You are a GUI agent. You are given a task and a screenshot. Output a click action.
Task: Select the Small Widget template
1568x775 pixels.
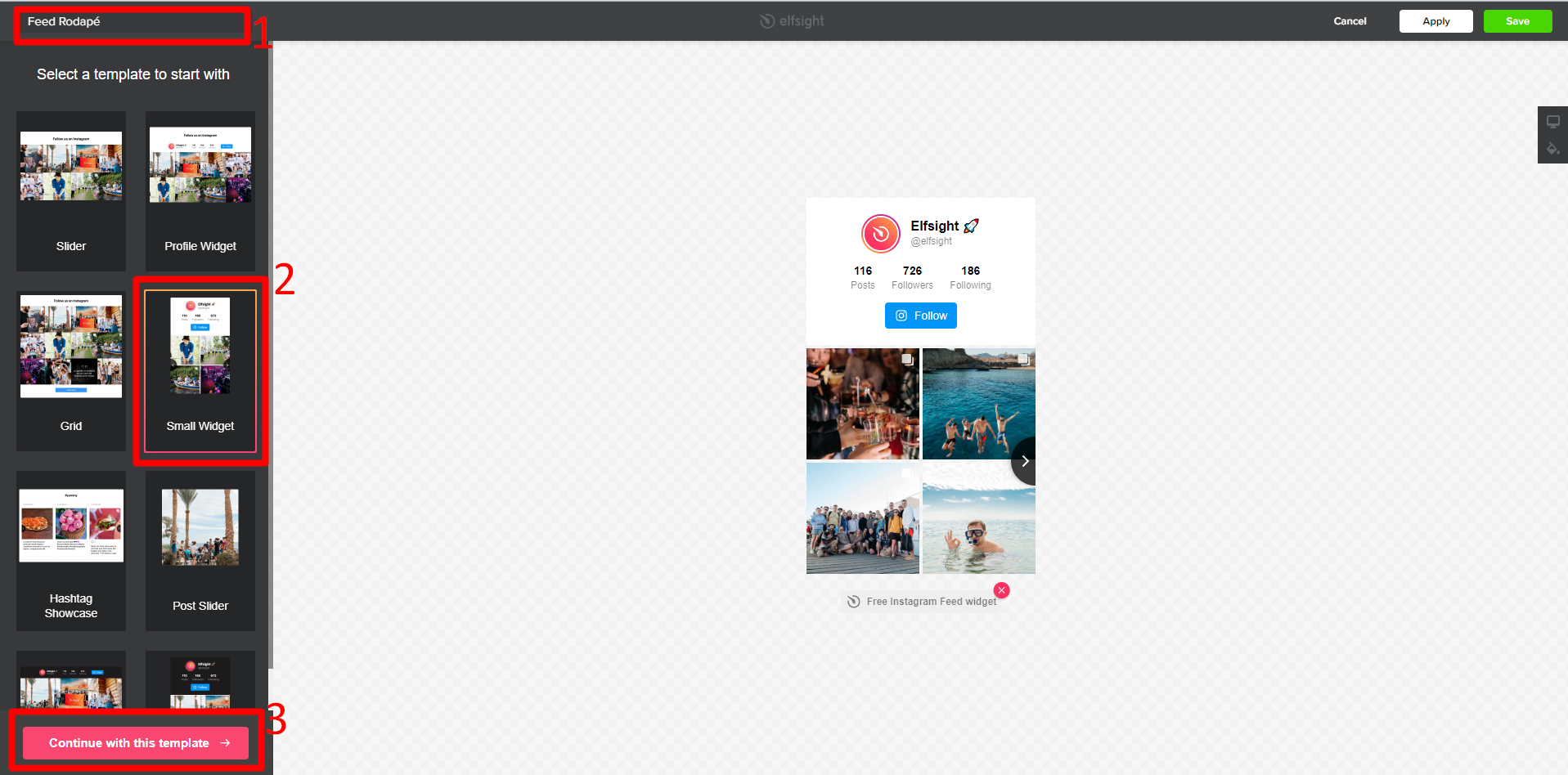200,371
